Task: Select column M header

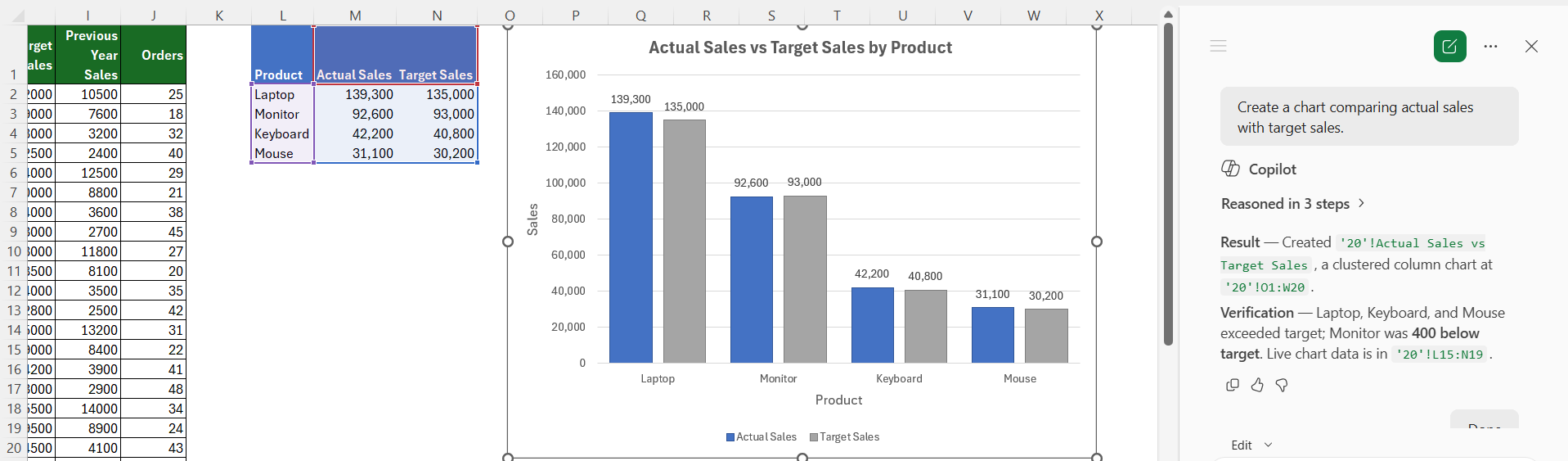Action: point(355,16)
